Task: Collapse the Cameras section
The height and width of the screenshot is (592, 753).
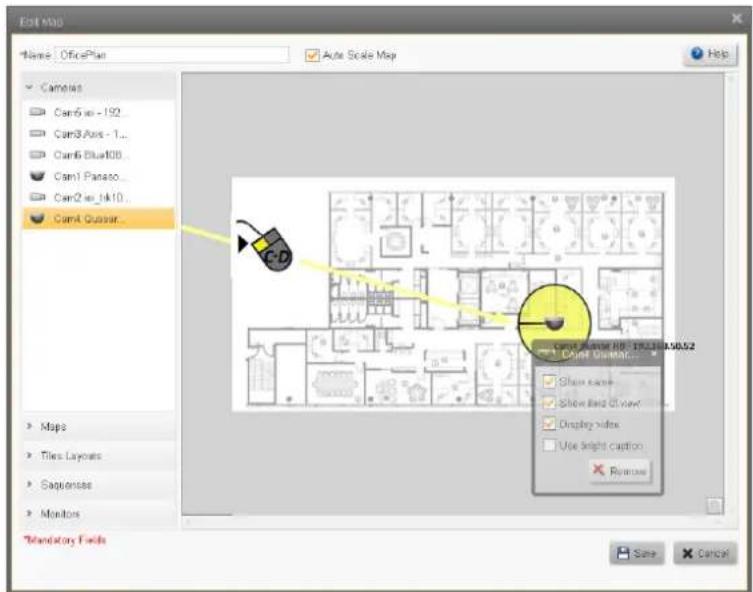Action: (x=99, y=87)
